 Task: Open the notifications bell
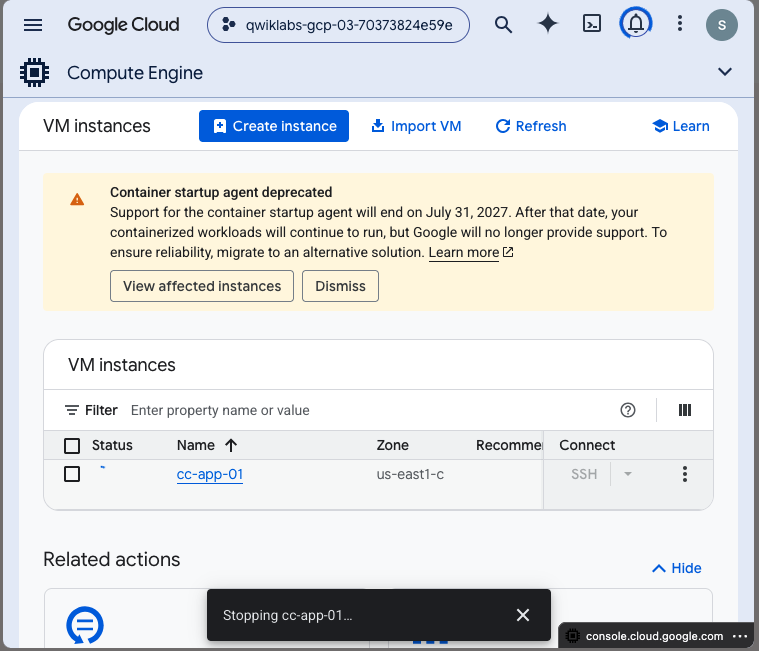click(x=636, y=23)
